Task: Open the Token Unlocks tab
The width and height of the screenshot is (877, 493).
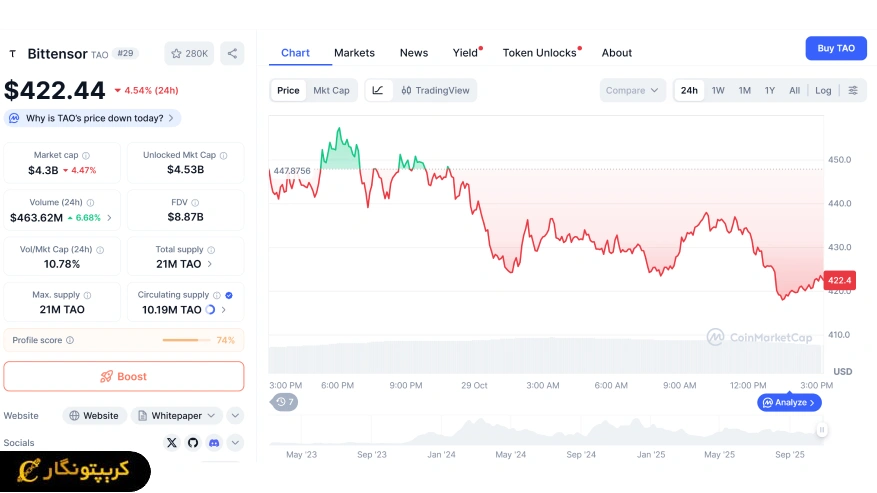Action: coord(539,53)
